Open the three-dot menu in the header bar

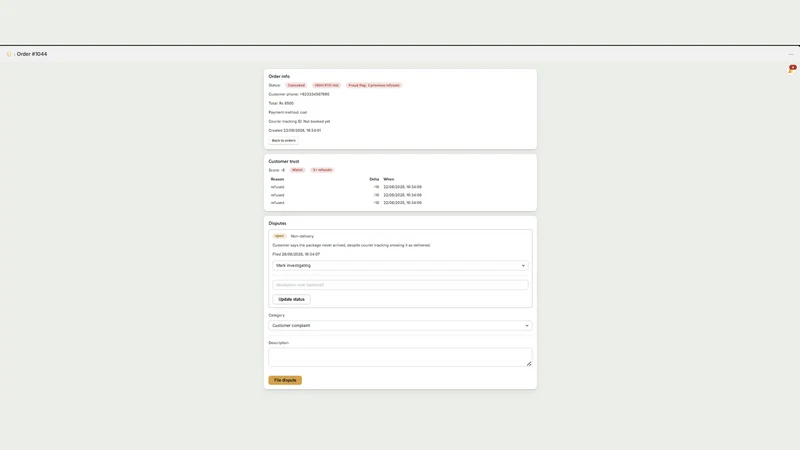(791, 54)
